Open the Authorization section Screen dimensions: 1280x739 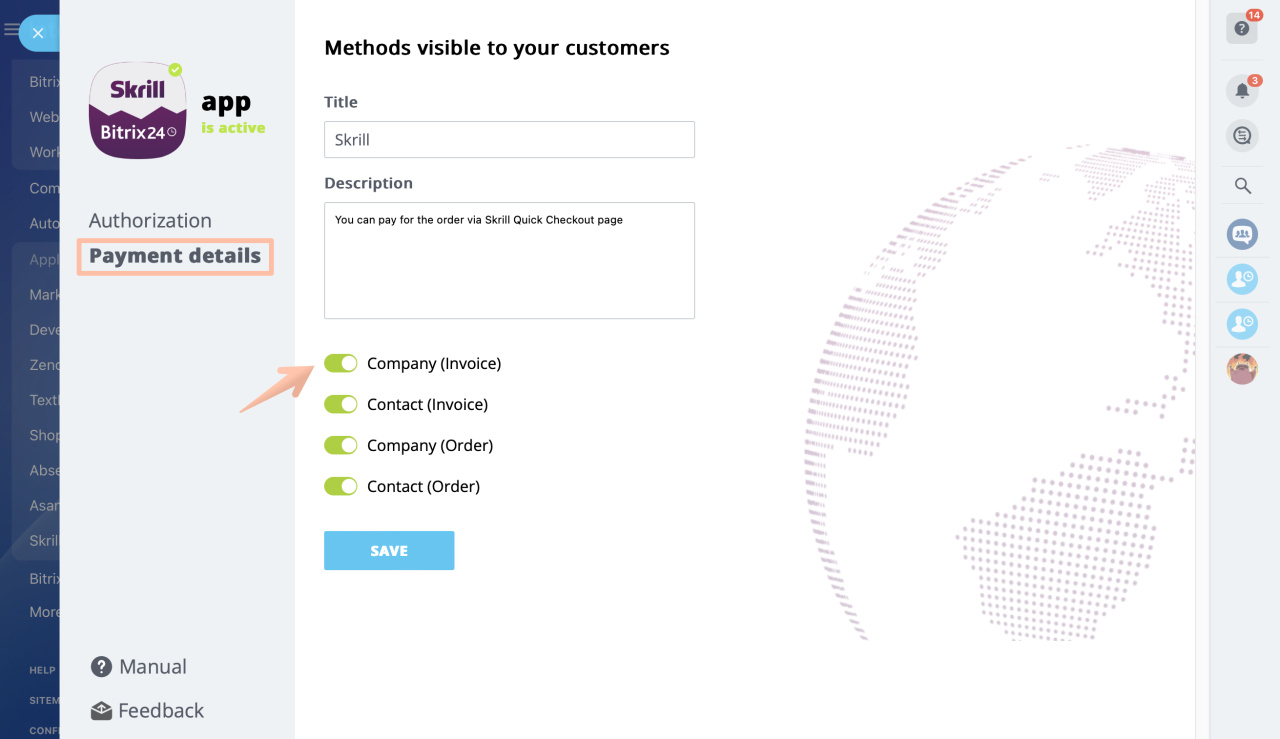[150, 221]
